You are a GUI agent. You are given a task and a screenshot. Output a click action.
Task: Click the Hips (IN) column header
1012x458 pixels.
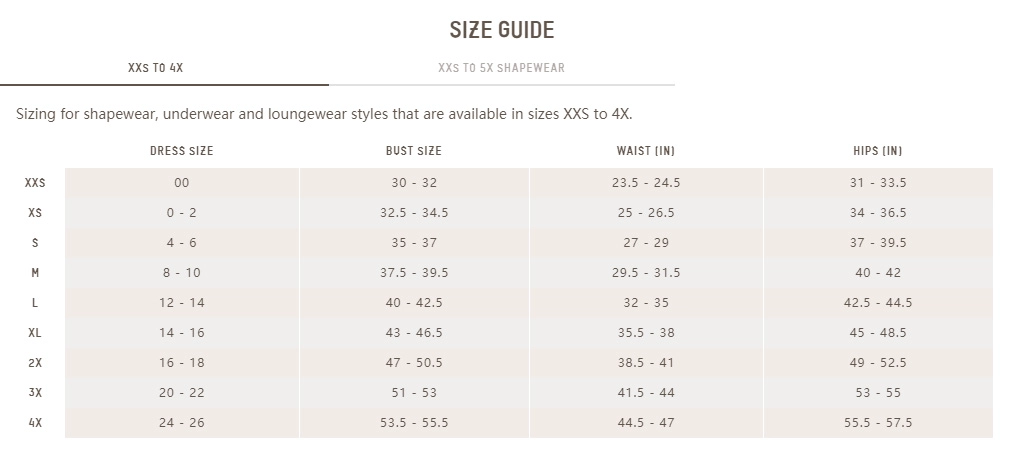click(x=878, y=151)
